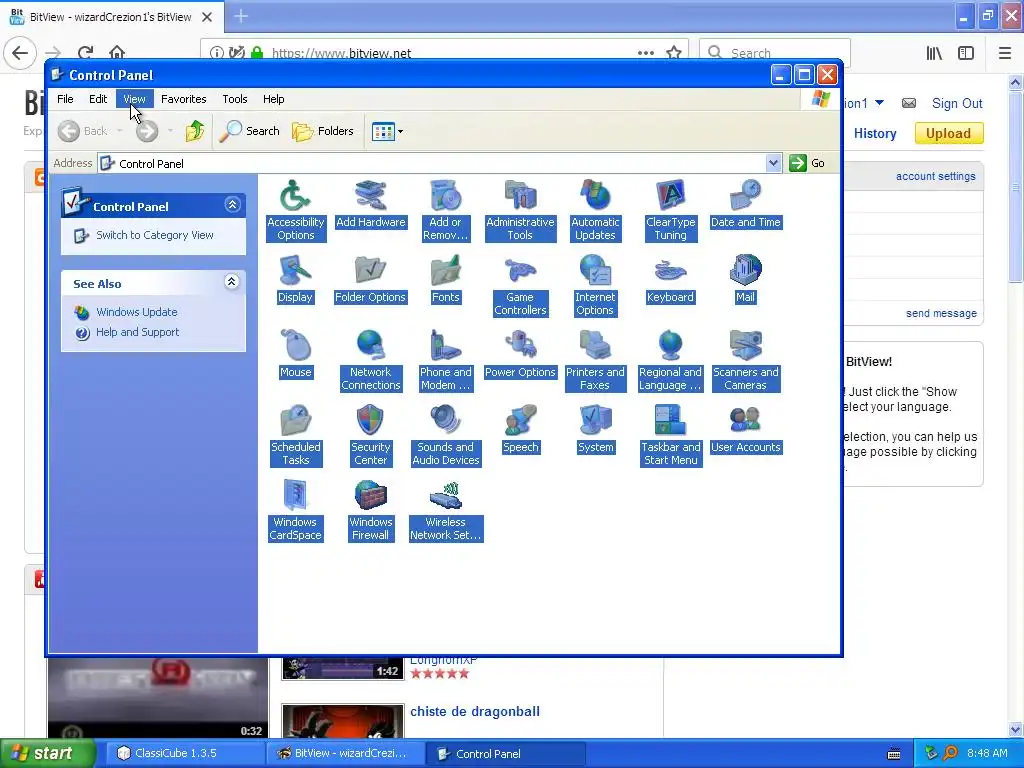The width and height of the screenshot is (1024, 768).
Task: Open chiste de dragonball video link
Action: click(475, 712)
